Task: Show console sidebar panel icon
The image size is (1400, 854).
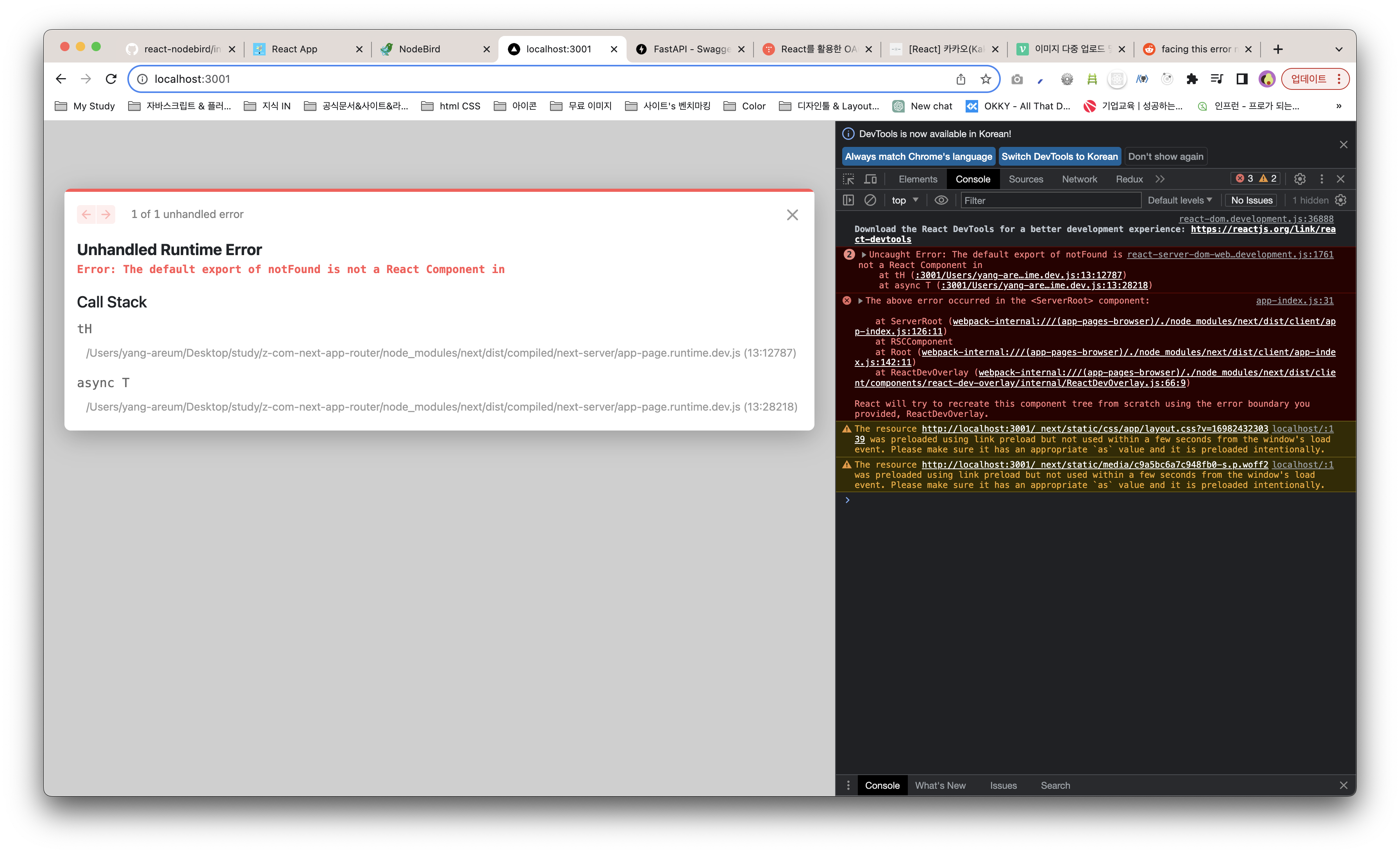Action: [848, 200]
